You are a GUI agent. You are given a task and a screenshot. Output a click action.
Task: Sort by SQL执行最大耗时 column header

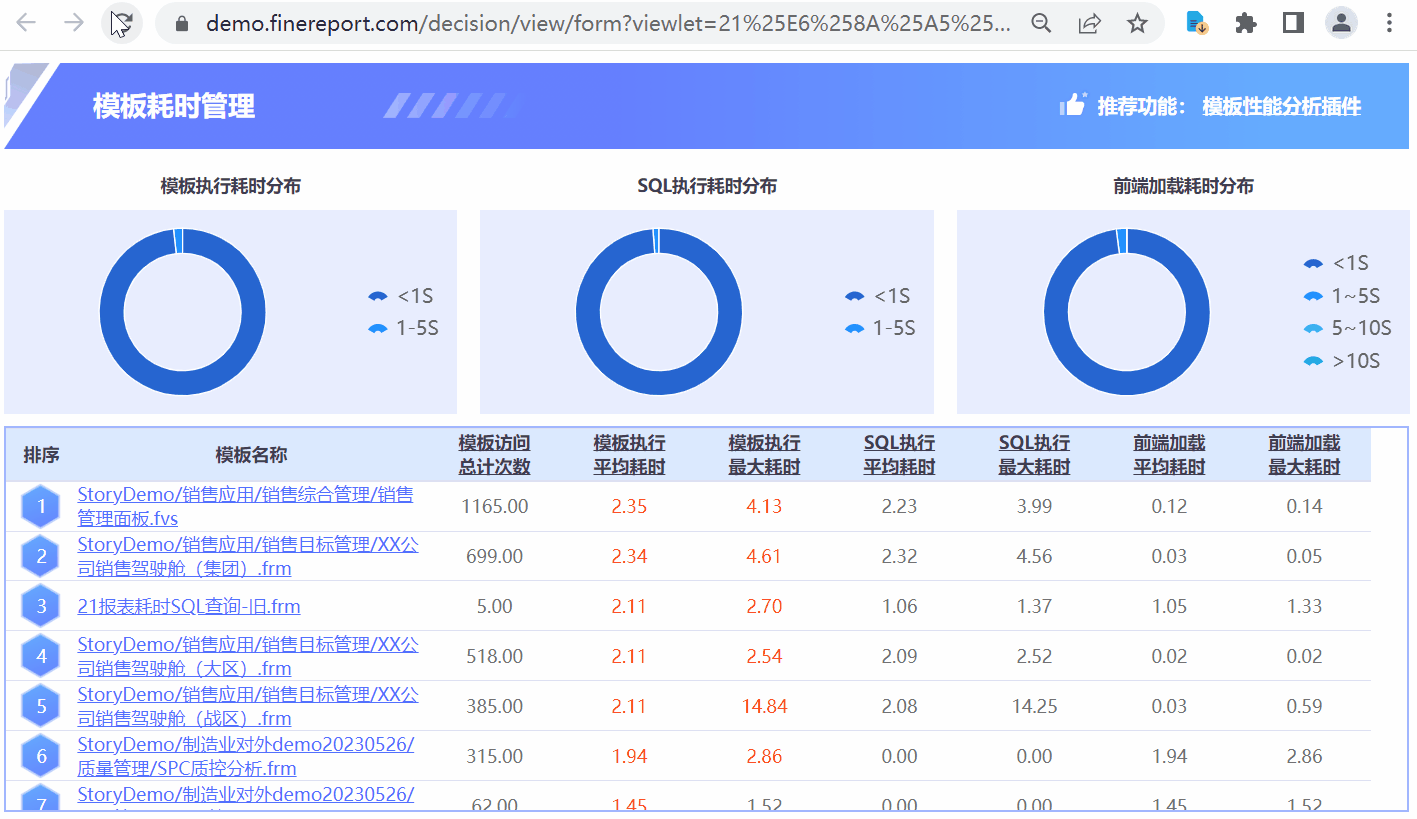[1034, 454]
